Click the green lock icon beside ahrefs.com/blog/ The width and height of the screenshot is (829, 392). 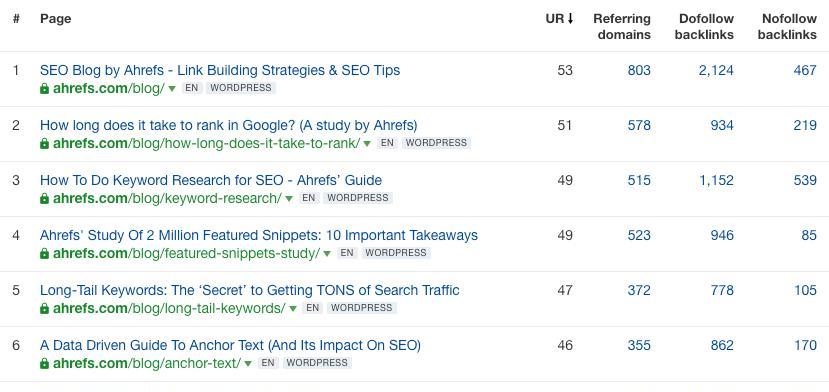(44, 88)
